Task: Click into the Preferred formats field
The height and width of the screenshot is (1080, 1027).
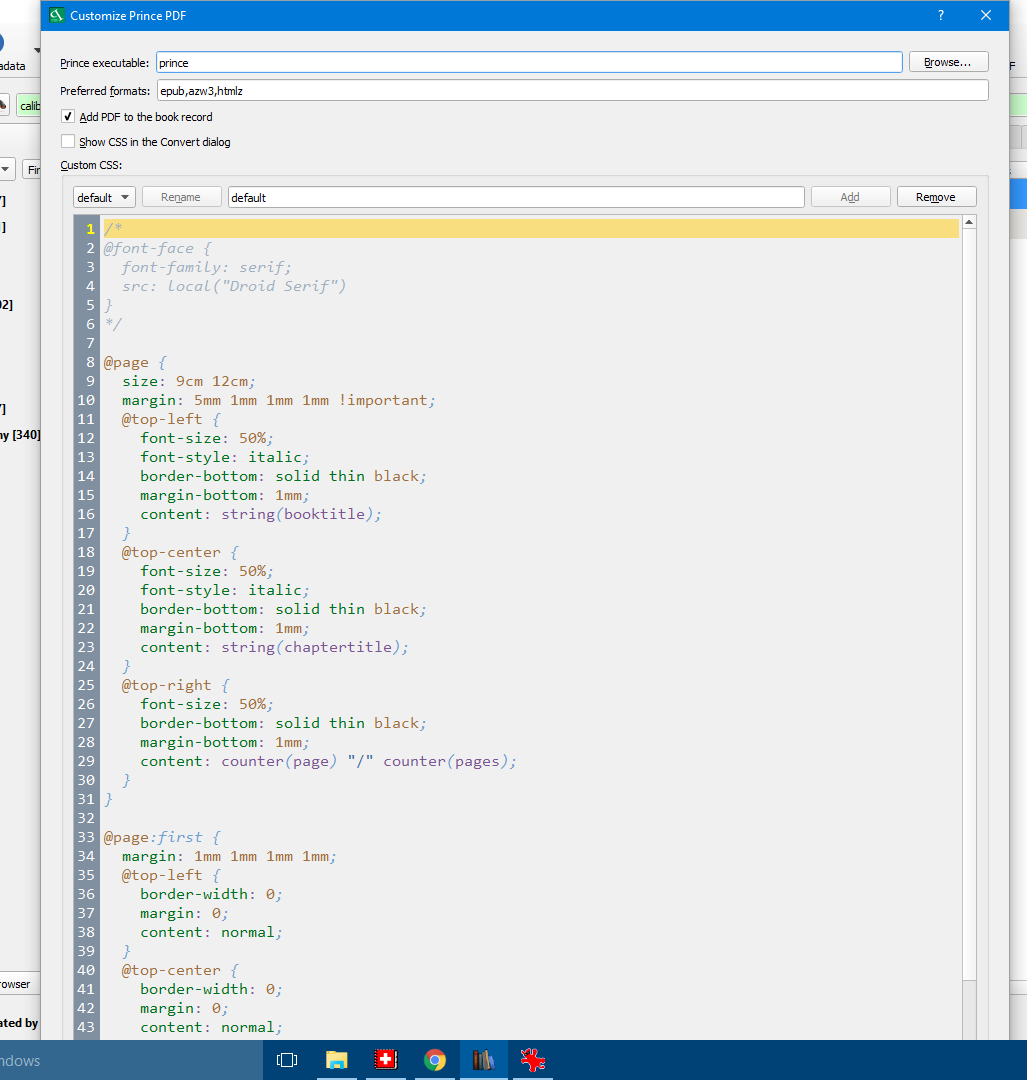Action: [x=570, y=91]
